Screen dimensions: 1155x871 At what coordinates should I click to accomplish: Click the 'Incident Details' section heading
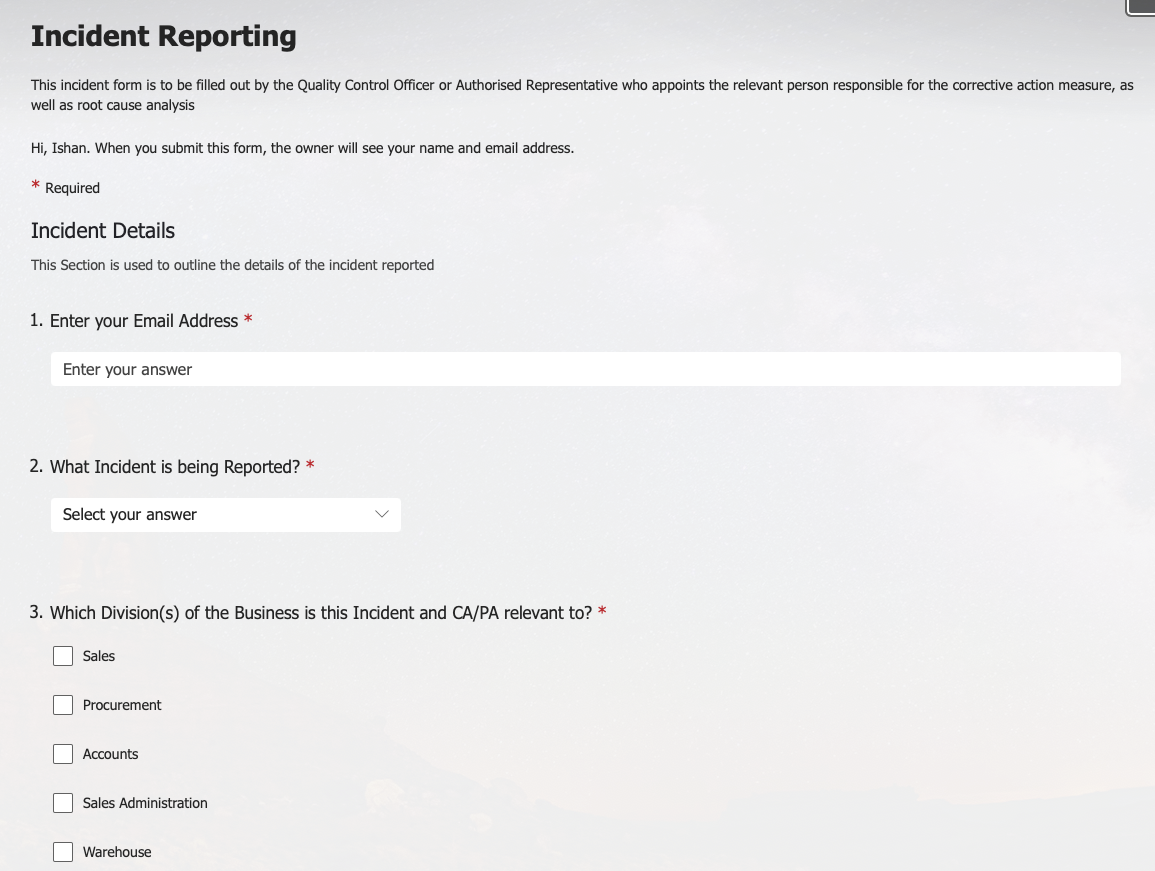coord(103,231)
